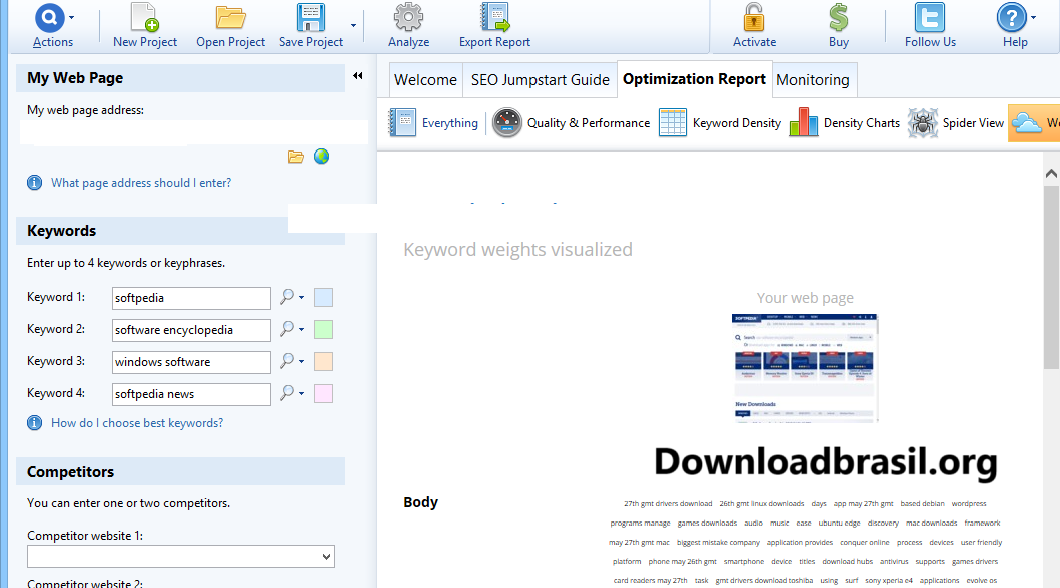Click Open Project folder icon
The image size is (1060, 588).
230,18
